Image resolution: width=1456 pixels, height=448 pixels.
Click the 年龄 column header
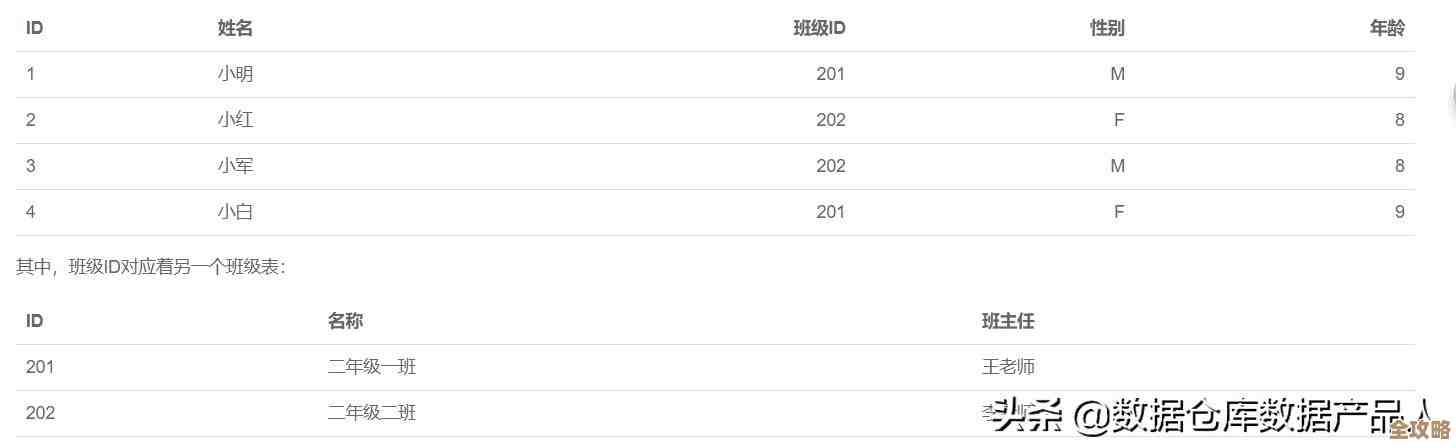[1387, 28]
